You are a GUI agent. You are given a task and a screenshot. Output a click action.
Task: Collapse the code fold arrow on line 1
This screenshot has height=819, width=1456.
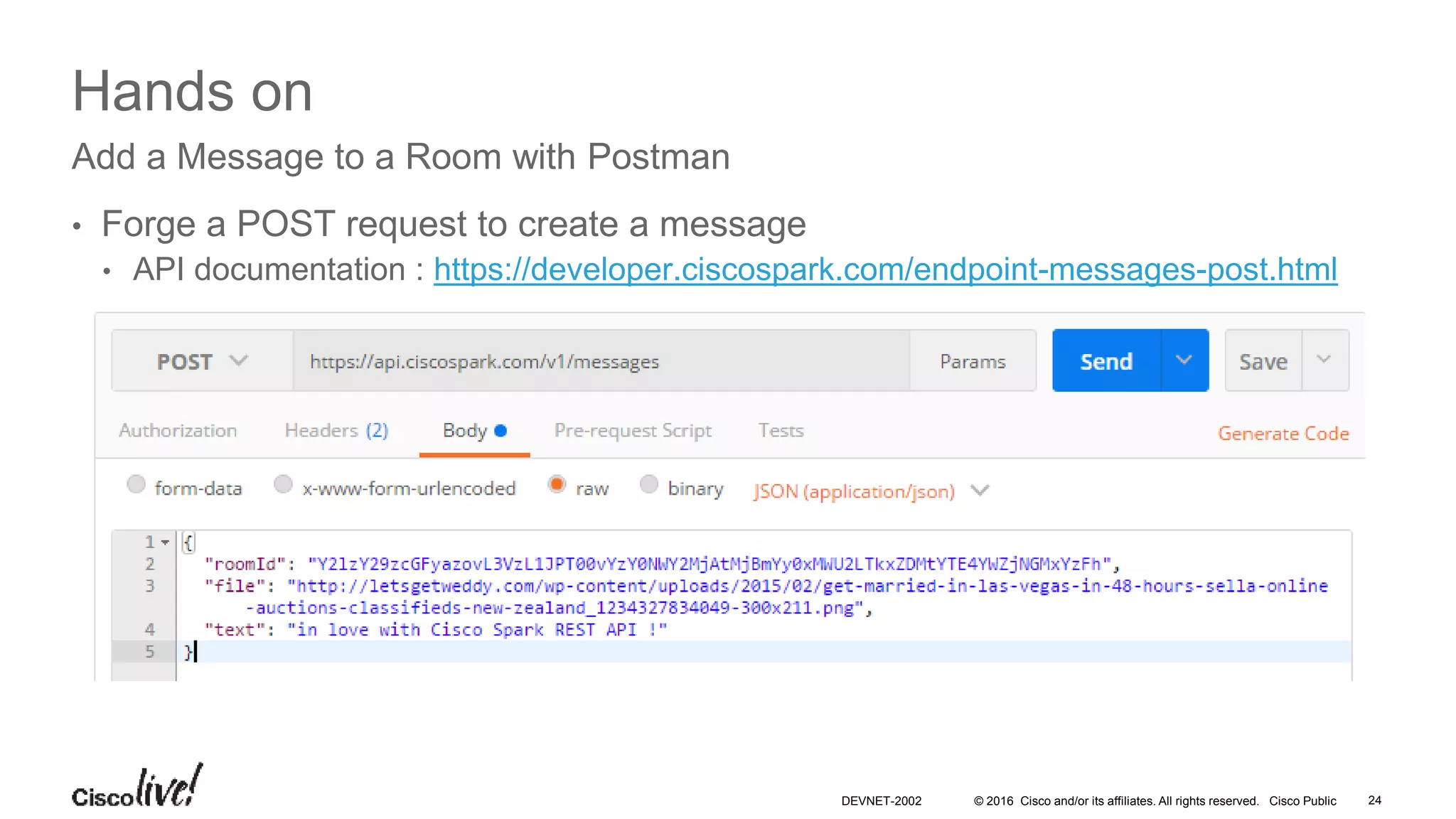(x=166, y=542)
